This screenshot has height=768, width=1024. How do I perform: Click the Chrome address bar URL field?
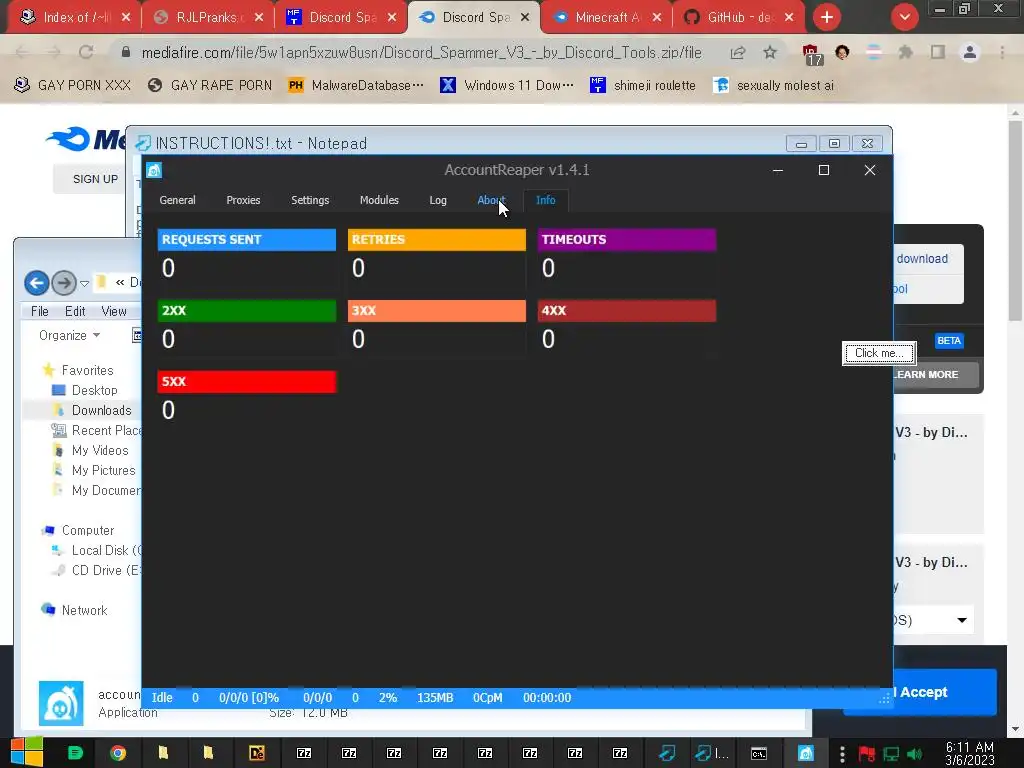421,52
